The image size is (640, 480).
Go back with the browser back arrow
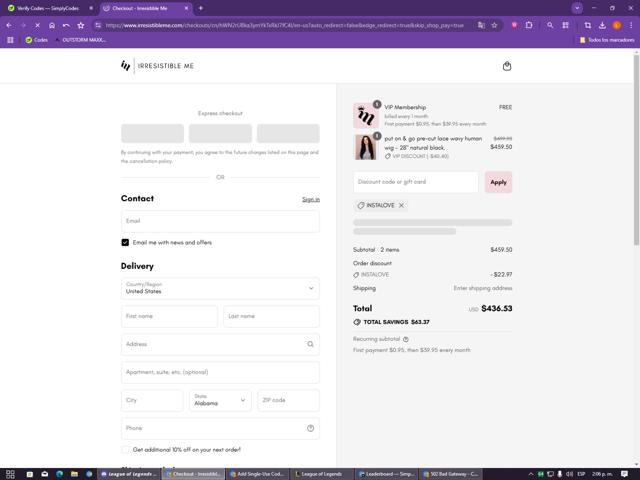pos(9,25)
